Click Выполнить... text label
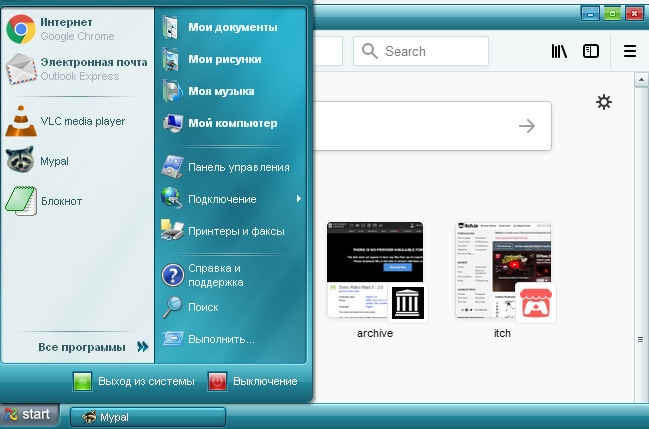This screenshot has height=429, width=649. coord(221,339)
